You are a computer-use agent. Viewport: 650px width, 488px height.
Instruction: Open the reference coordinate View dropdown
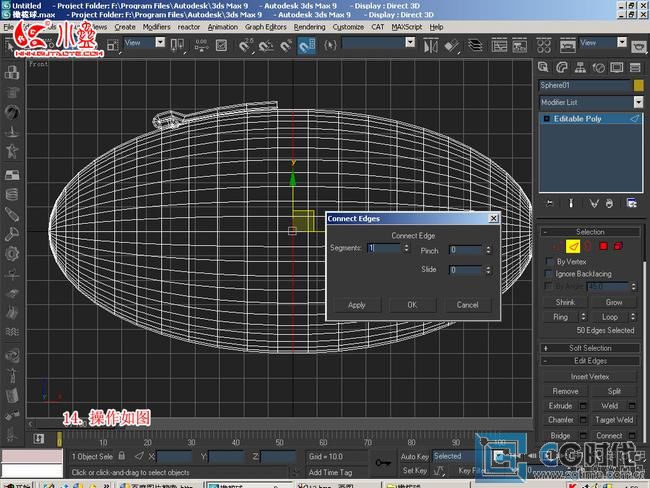[x=160, y=42]
